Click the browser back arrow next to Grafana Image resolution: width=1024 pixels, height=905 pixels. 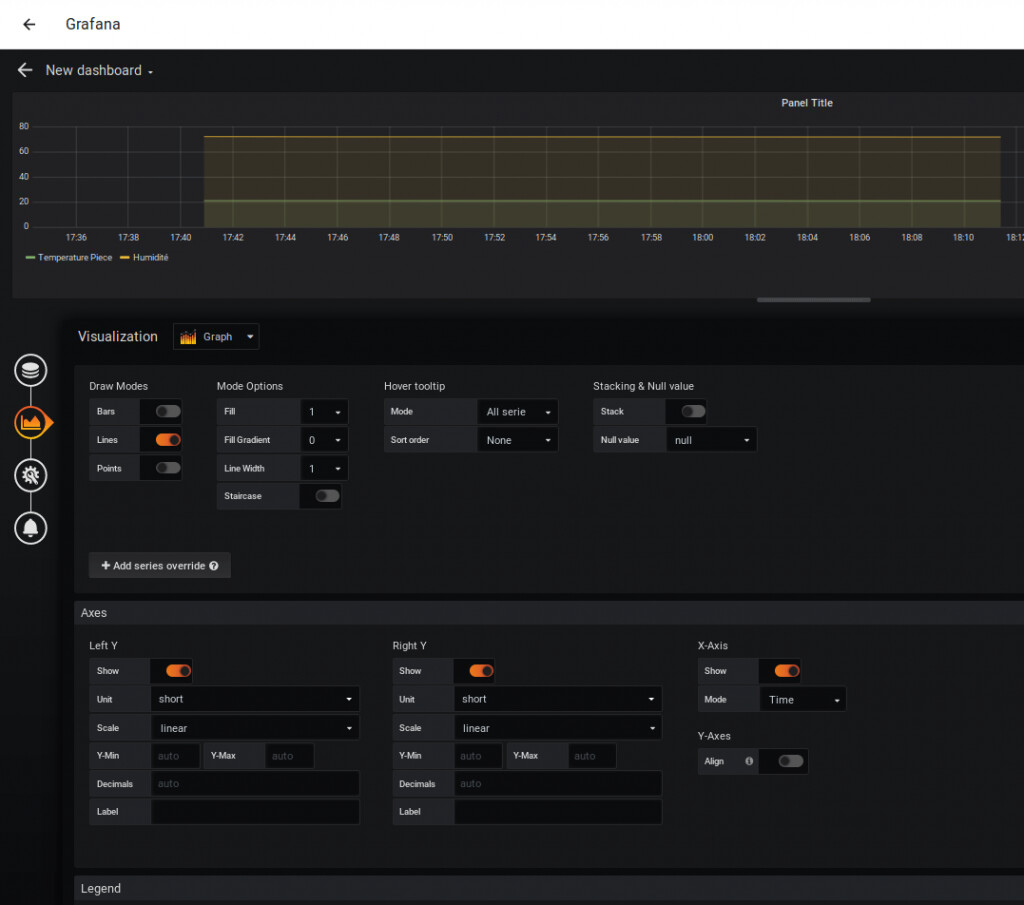click(29, 24)
